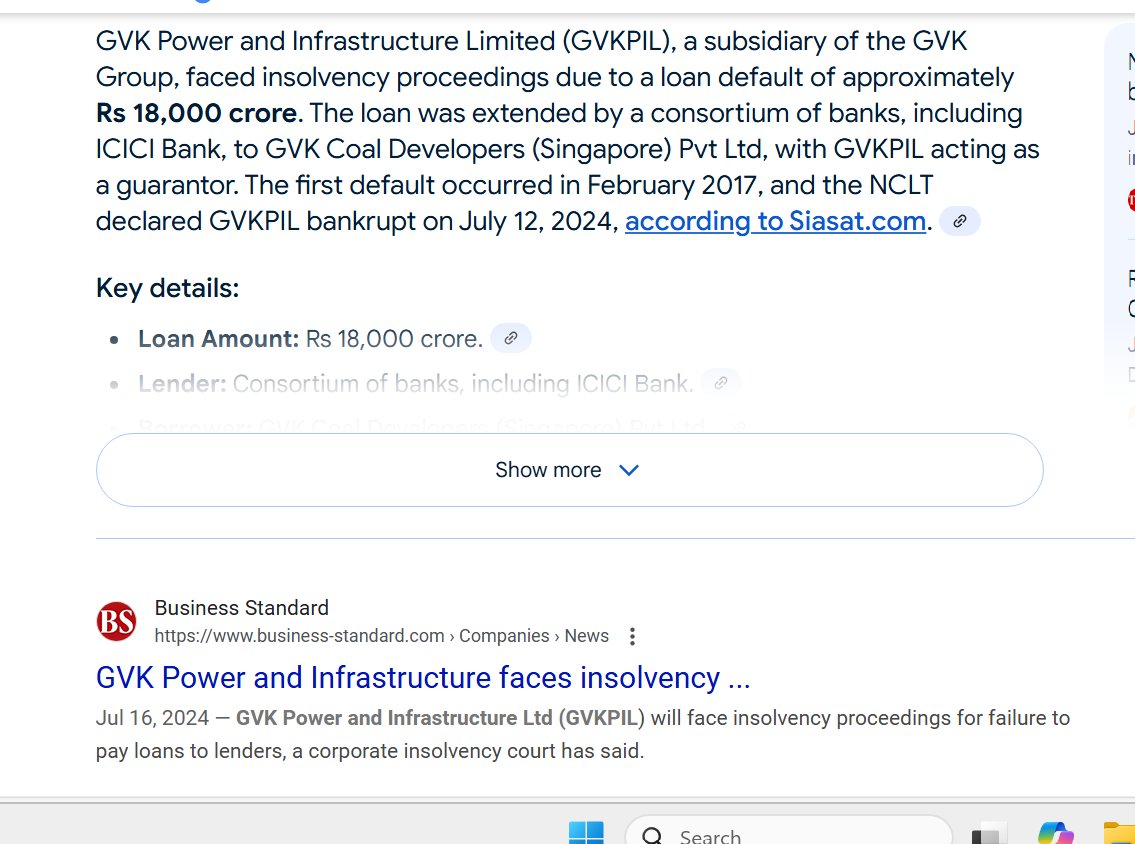
Task: Open Task View from the taskbar
Action: pos(989,834)
